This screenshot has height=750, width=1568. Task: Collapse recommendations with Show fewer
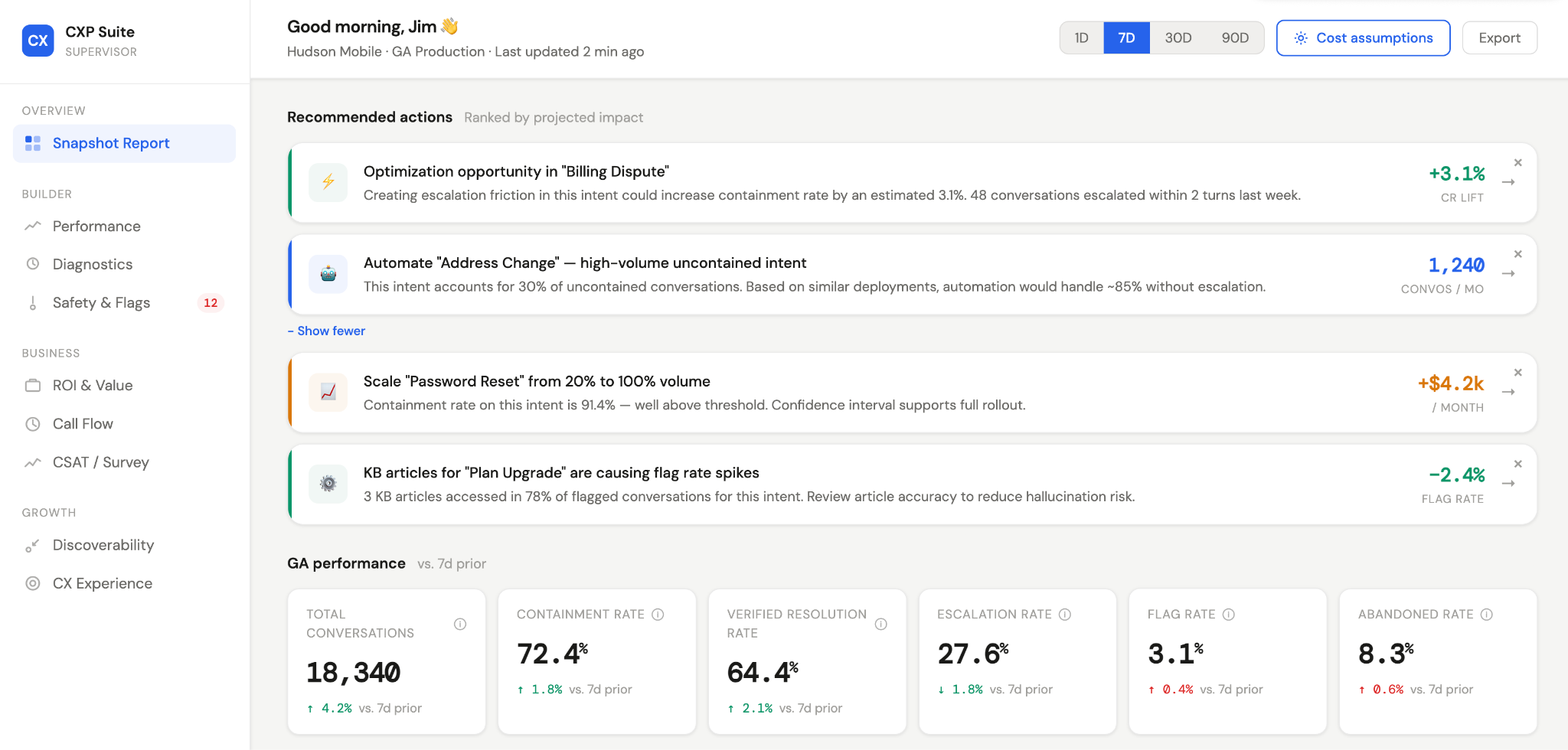point(326,331)
